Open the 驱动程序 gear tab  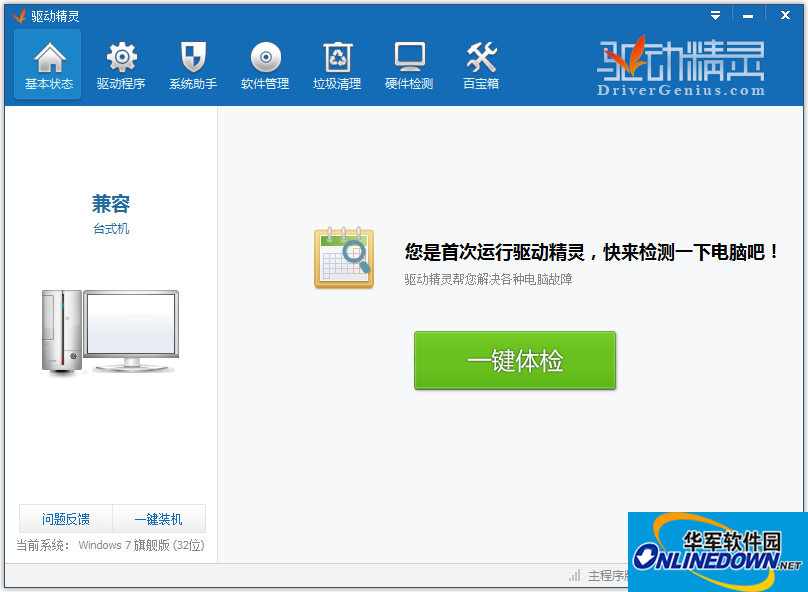tap(121, 64)
